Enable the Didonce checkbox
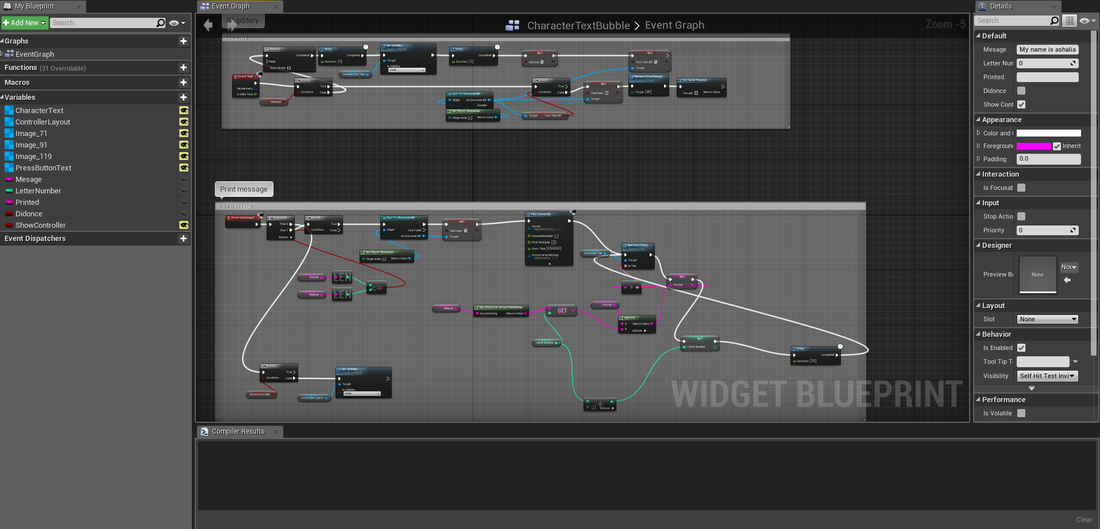The width and height of the screenshot is (1100, 529). [x=1021, y=90]
